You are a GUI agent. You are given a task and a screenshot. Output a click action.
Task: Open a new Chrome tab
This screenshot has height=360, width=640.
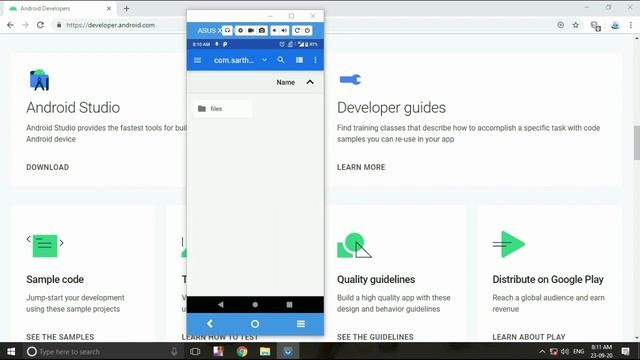pos(127,8)
